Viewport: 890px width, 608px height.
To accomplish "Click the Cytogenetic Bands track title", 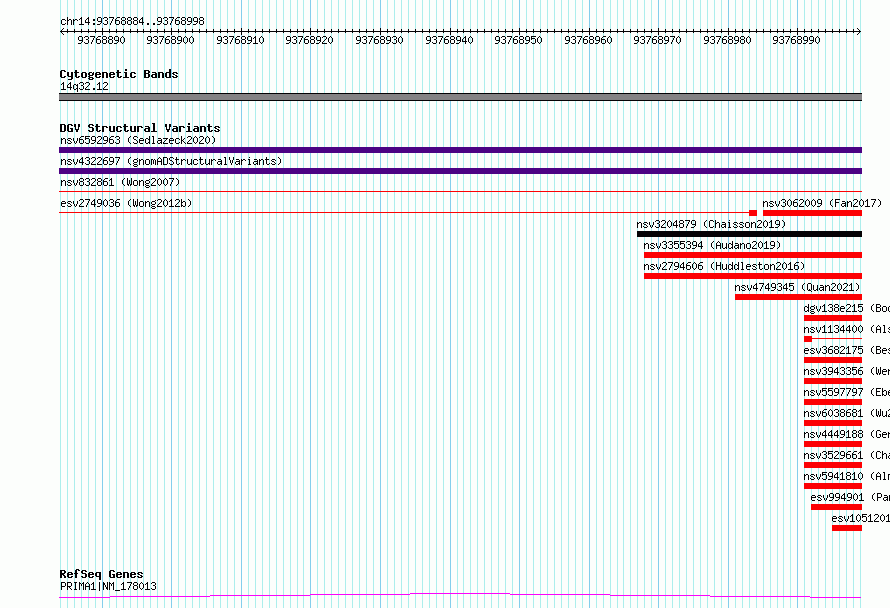I will point(119,74).
